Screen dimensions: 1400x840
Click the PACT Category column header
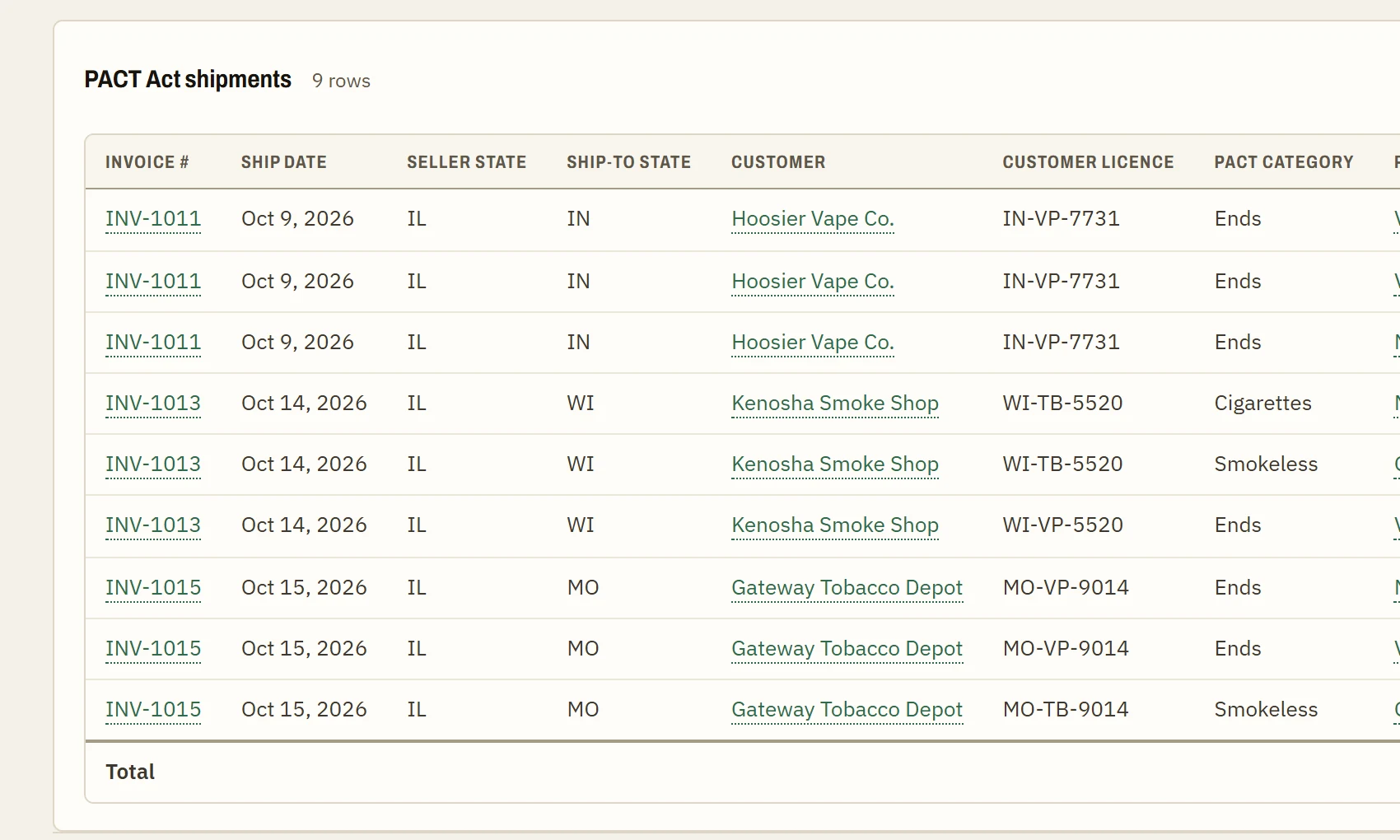click(x=1283, y=162)
